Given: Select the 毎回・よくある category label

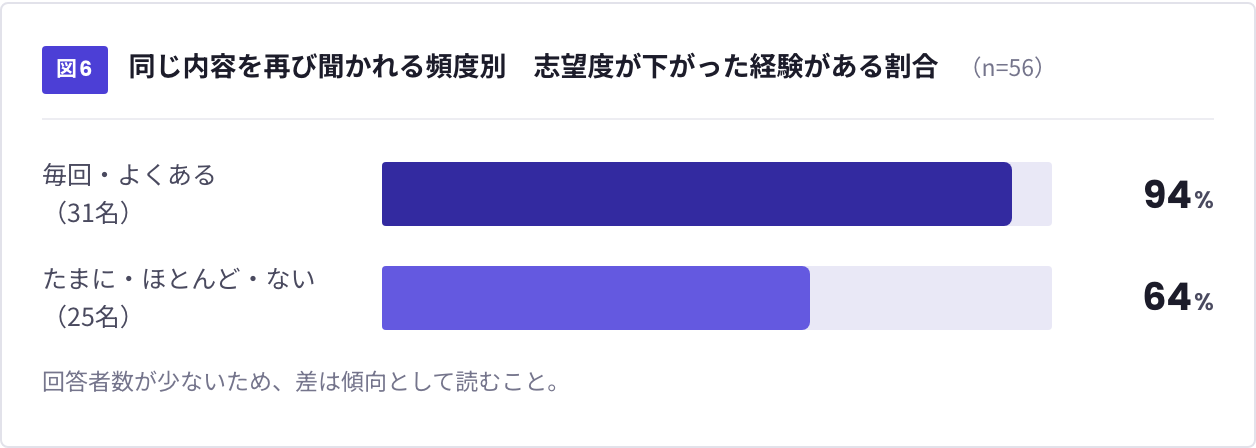Looking at the screenshot, I should 129,175.
